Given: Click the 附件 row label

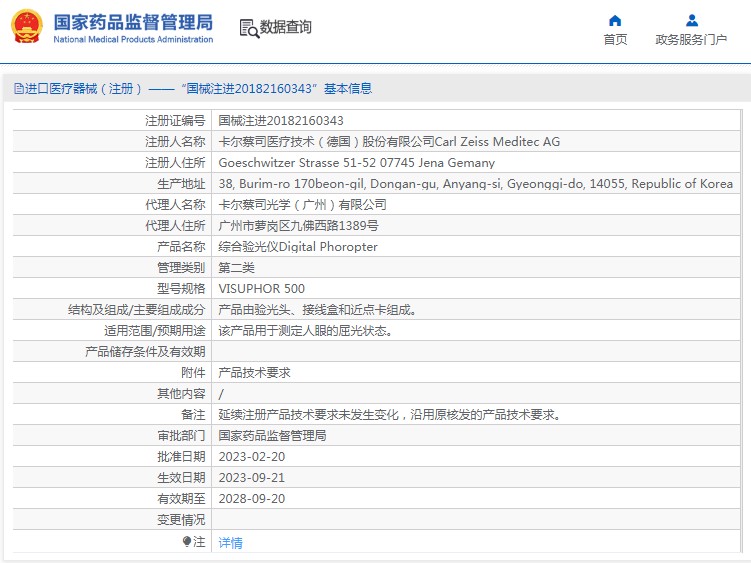Looking at the screenshot, I should coord(193,373).
